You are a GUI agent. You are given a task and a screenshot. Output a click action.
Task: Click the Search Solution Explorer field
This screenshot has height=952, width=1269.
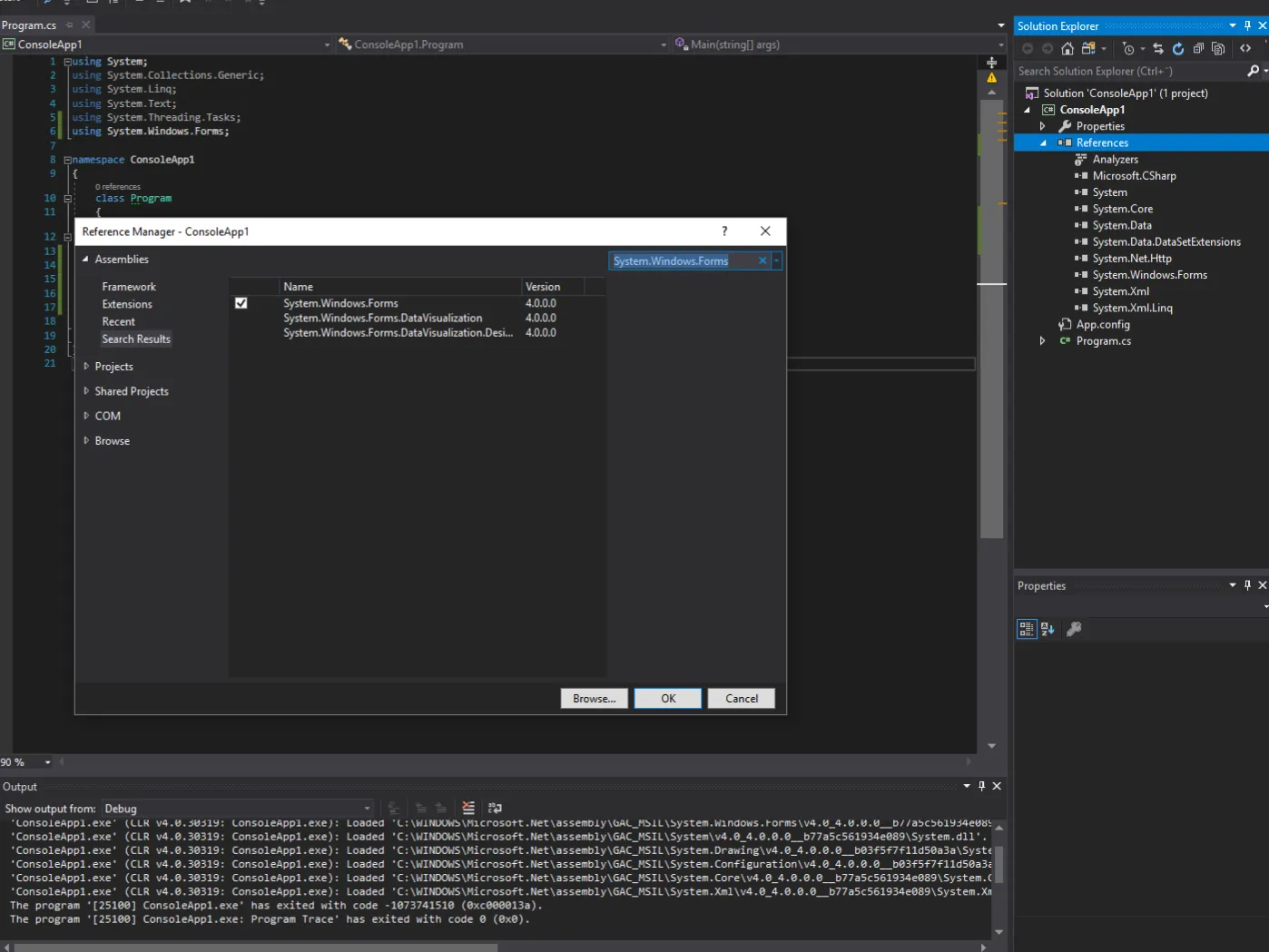[1129, 71]
